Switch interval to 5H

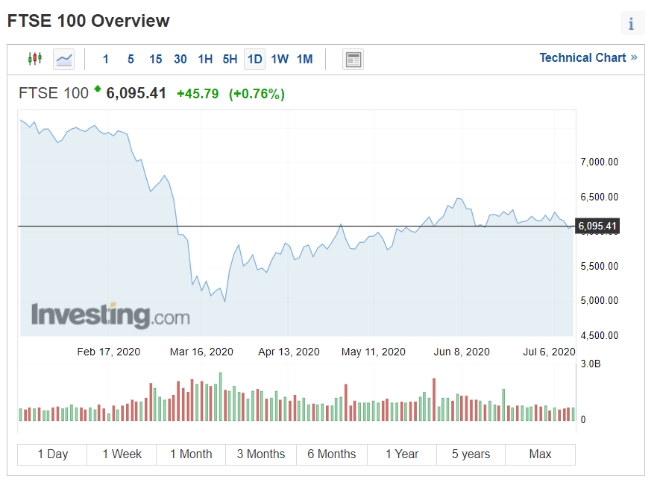tap(230, 59)
